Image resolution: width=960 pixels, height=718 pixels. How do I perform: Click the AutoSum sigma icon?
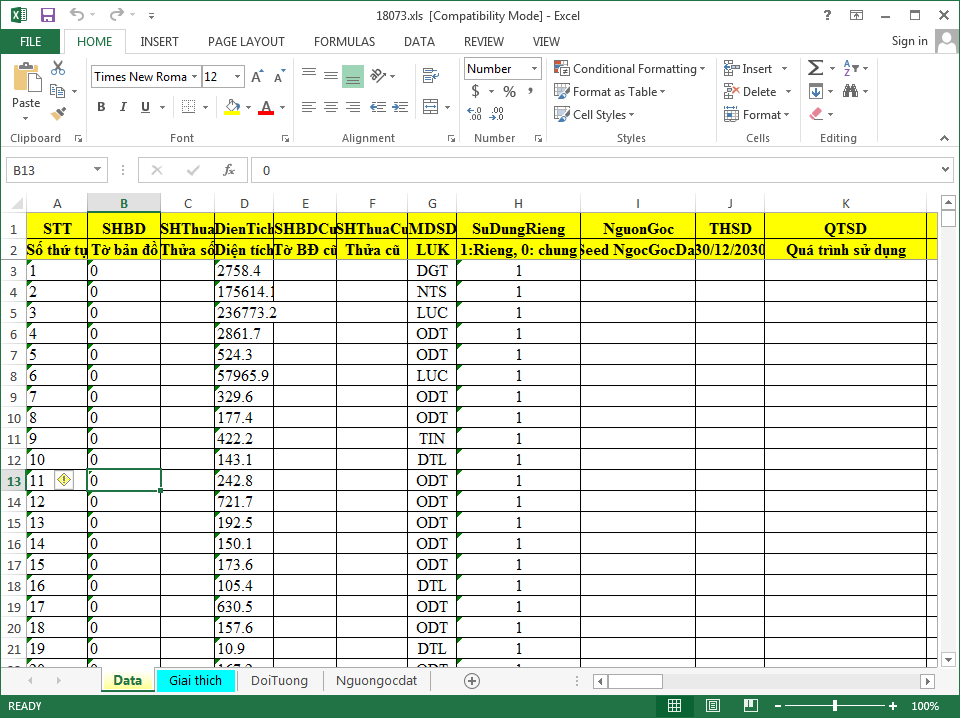pyautogui.click(x=816, y=68)
